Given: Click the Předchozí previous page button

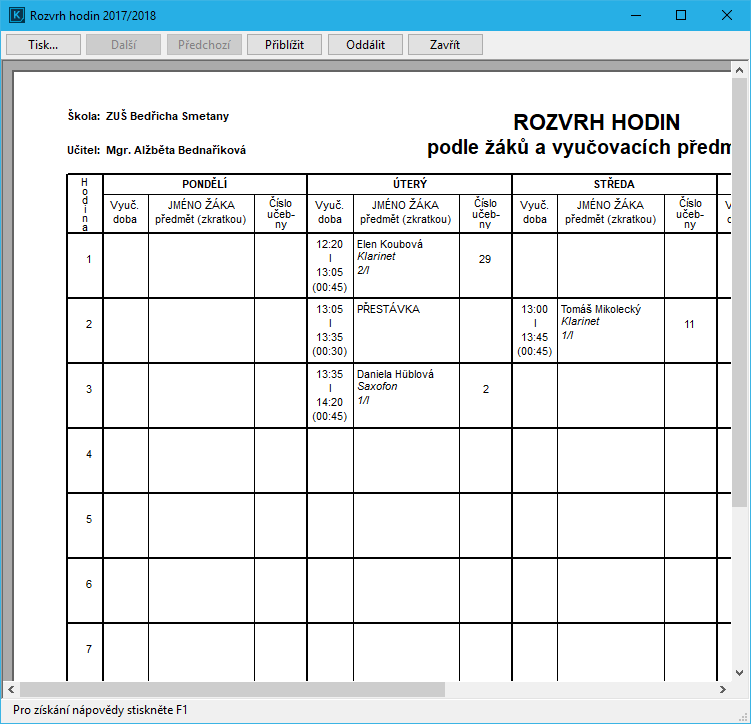Looking at the screenshot, I should click(204, 45).
